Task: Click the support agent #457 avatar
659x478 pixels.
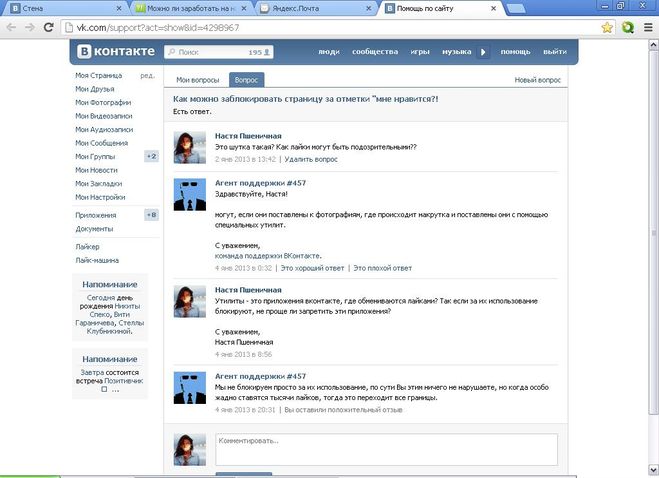Action: pyautogui.click(x=190, y=194)
